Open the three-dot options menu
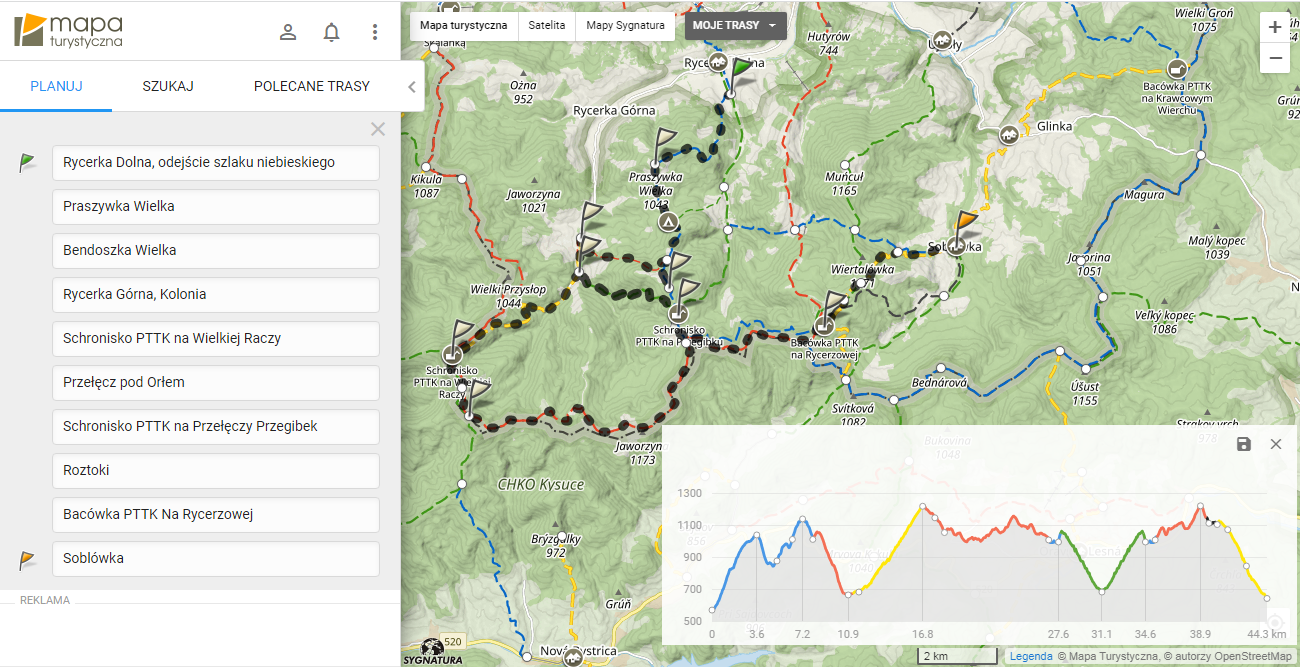The height and width of the screenshot is (667, 1300). pyautogui.click(x=375, y=32)
